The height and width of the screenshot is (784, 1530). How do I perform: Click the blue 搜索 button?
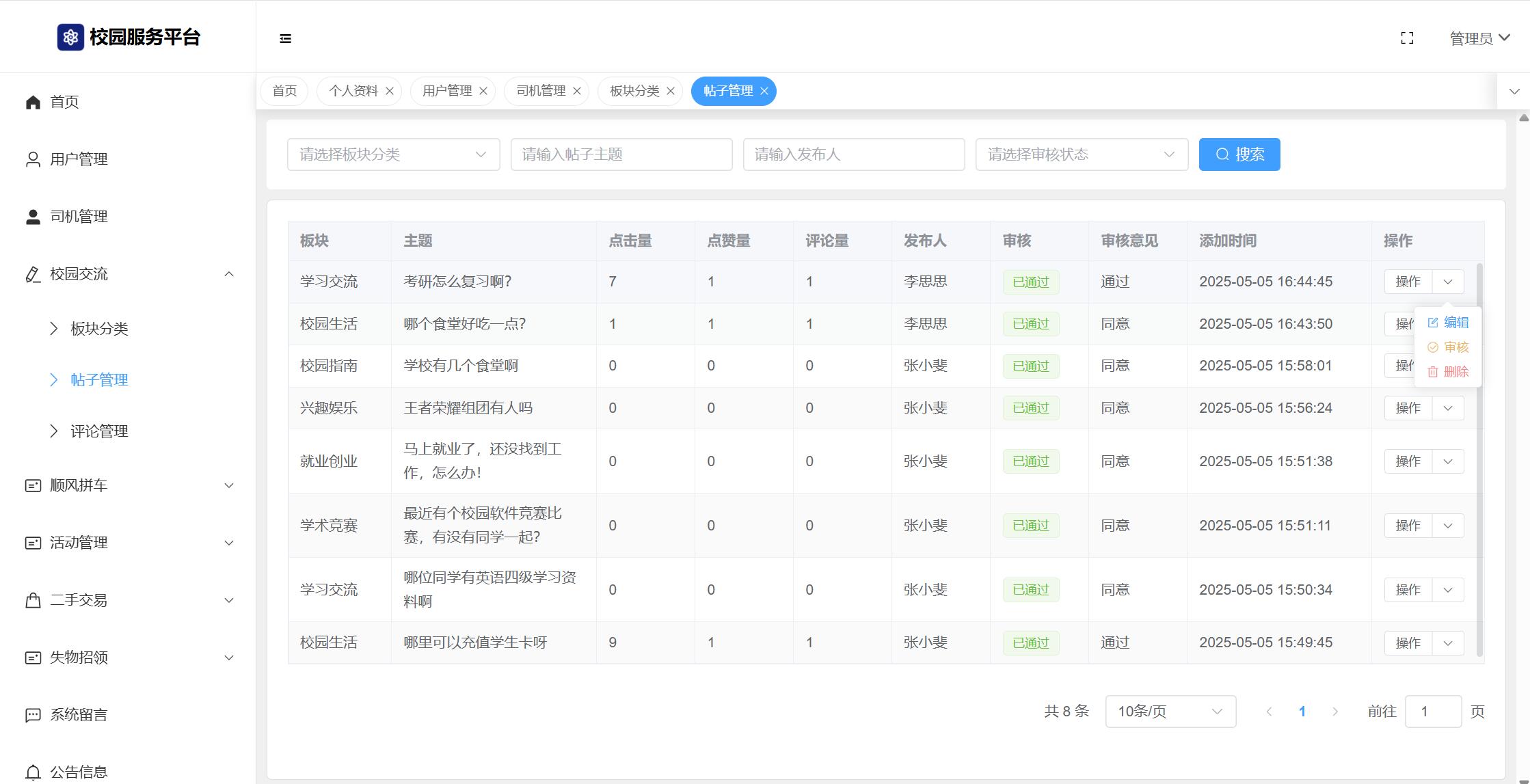(x=1239, y=154)
